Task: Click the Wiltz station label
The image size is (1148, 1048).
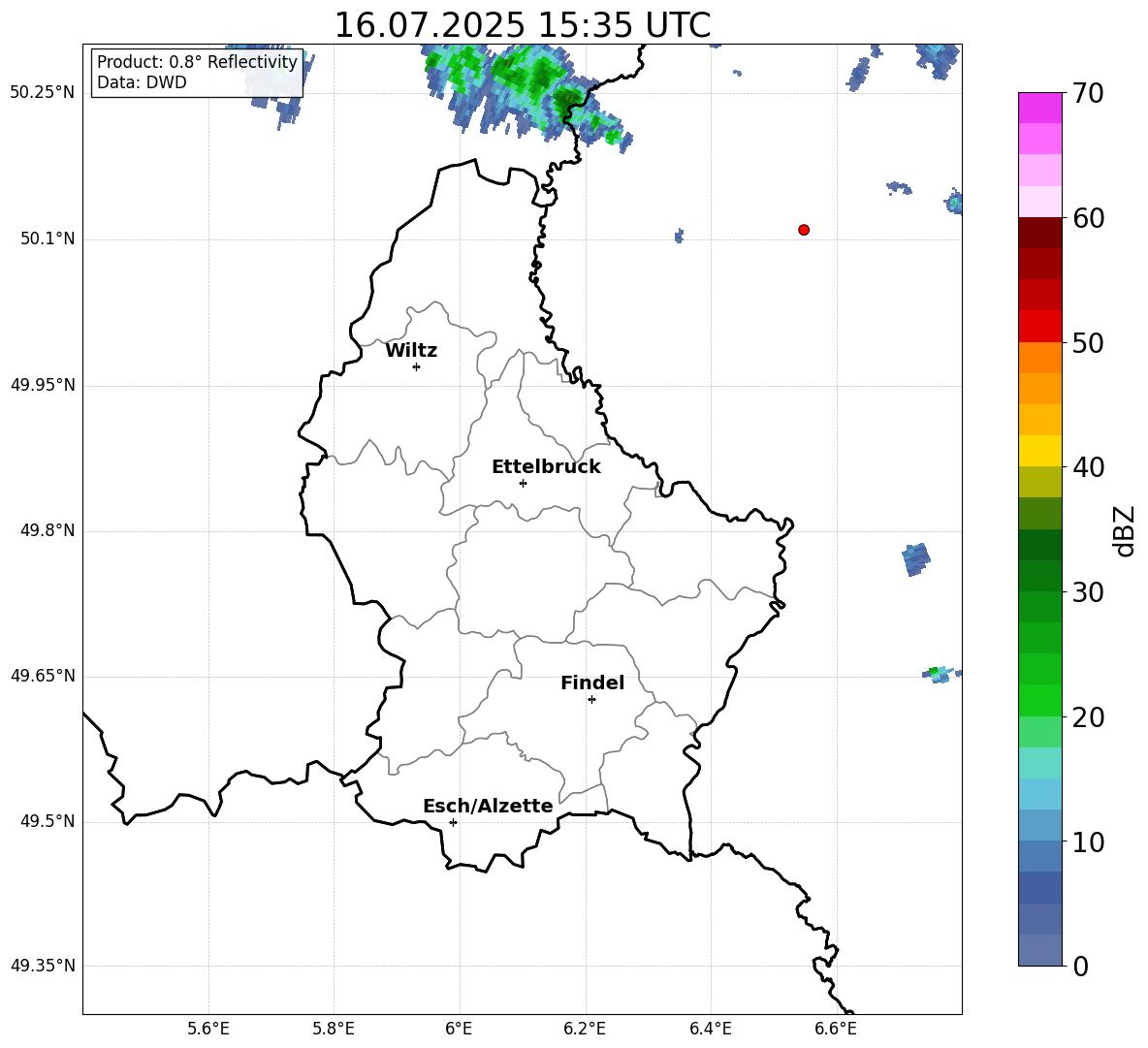Action: pos(411,351)
